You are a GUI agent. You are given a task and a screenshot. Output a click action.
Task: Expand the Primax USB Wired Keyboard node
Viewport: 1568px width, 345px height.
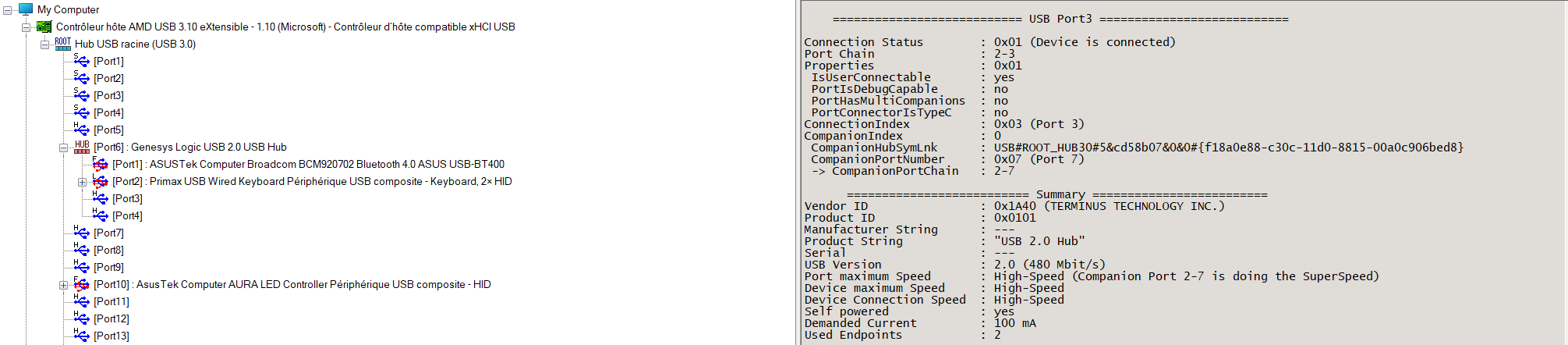click(x=83, y=182)
